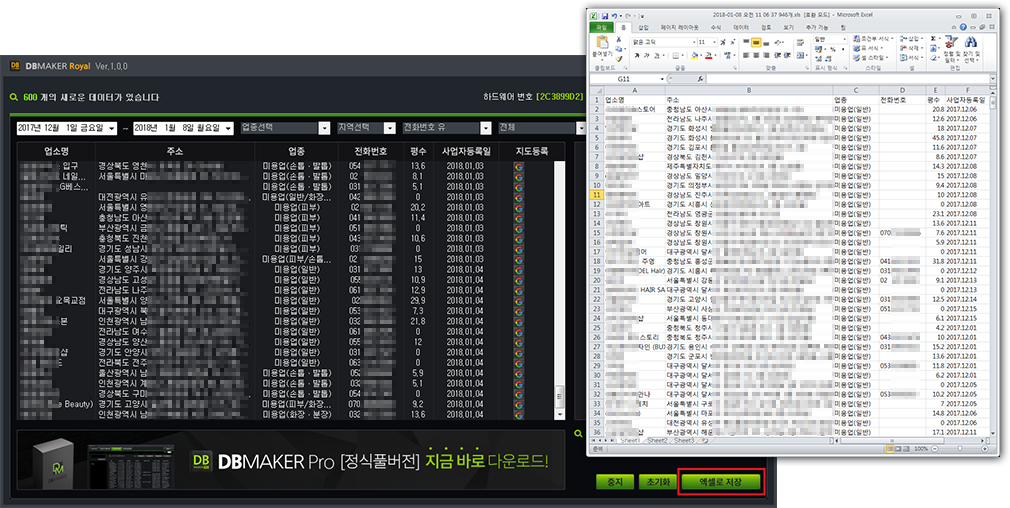Click the Excel zoom slider handle
Image resolution: width=1010 pixels, height=508 pixels.
[959, 448]
